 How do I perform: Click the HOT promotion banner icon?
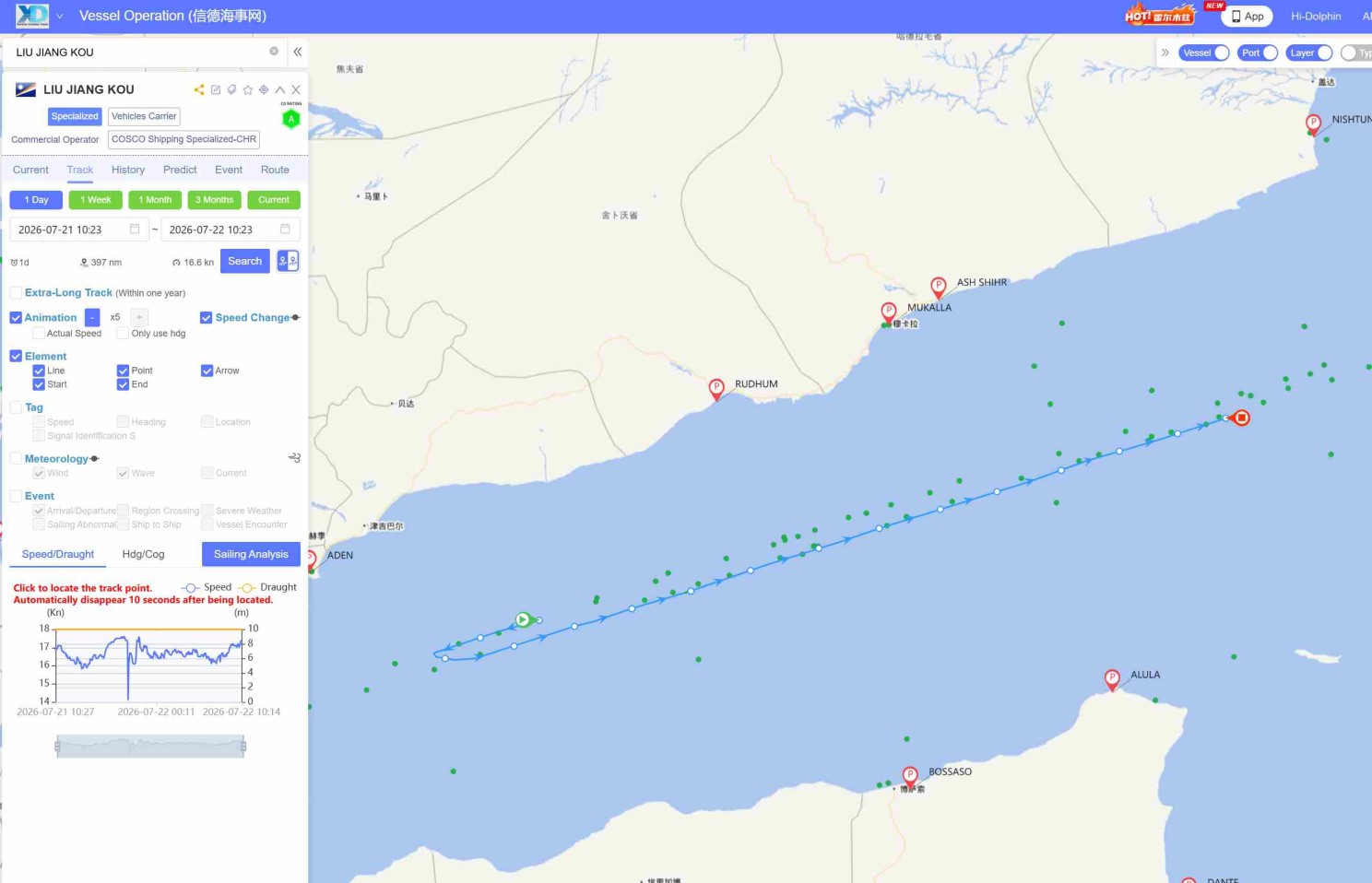(x=1160, y=15)
